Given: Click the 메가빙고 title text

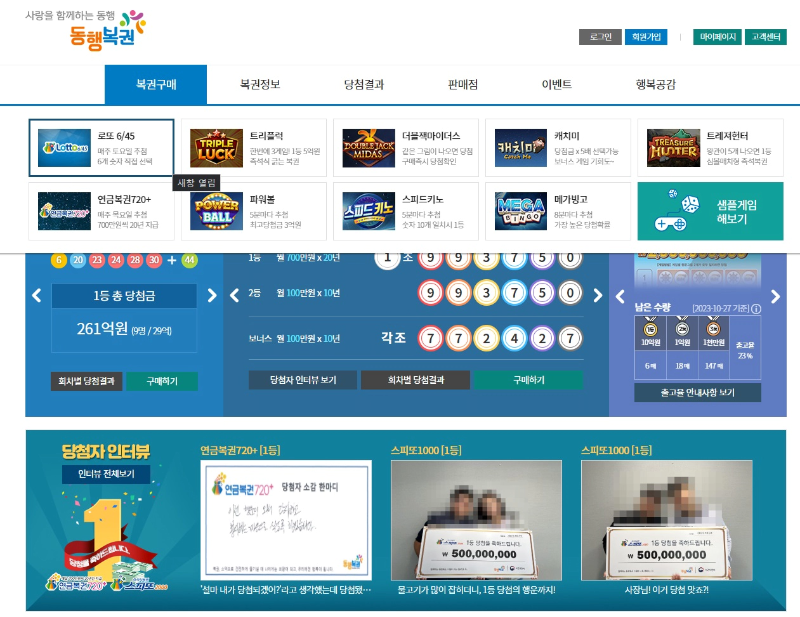Looking at the screenshot, I should click(571, 199).
